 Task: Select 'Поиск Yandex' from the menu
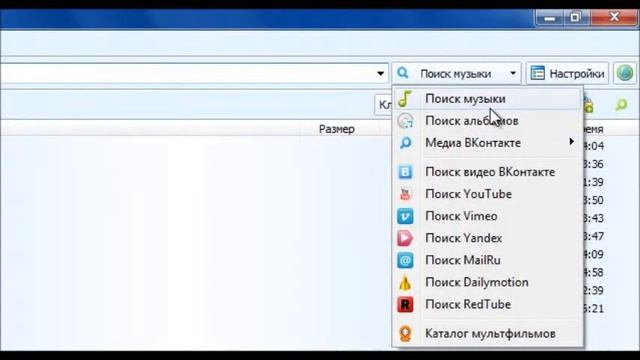[487, 238]
